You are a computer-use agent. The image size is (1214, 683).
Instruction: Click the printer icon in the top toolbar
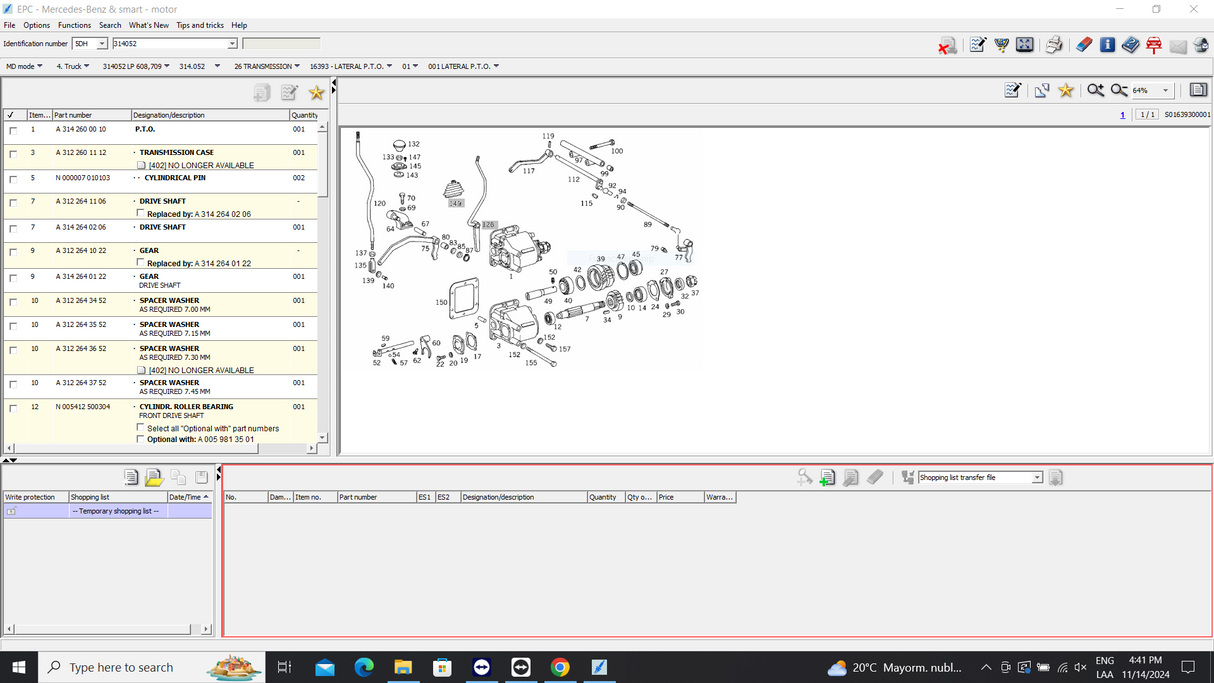tap(1053, 45)
